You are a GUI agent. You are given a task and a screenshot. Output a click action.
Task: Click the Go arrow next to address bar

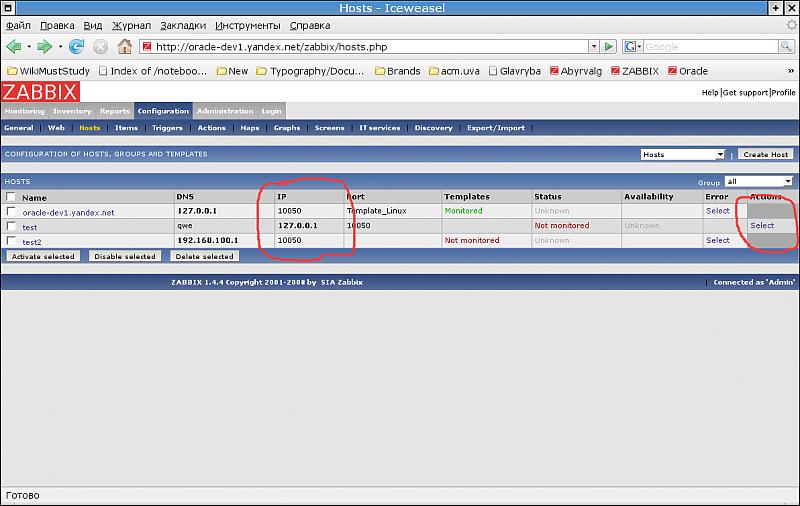click(608, 47)
